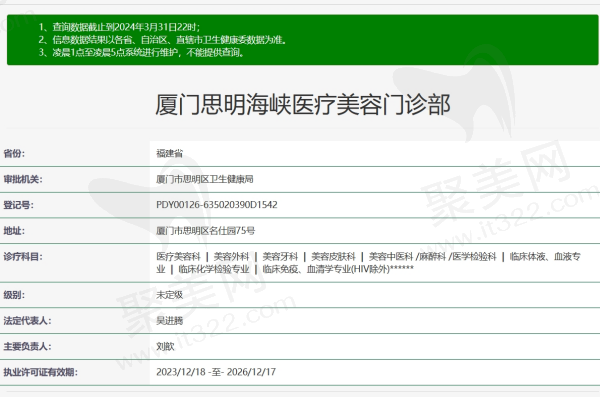
Task: Select registration number PDY00126-635020390D1542
Action: pos(217,205)
